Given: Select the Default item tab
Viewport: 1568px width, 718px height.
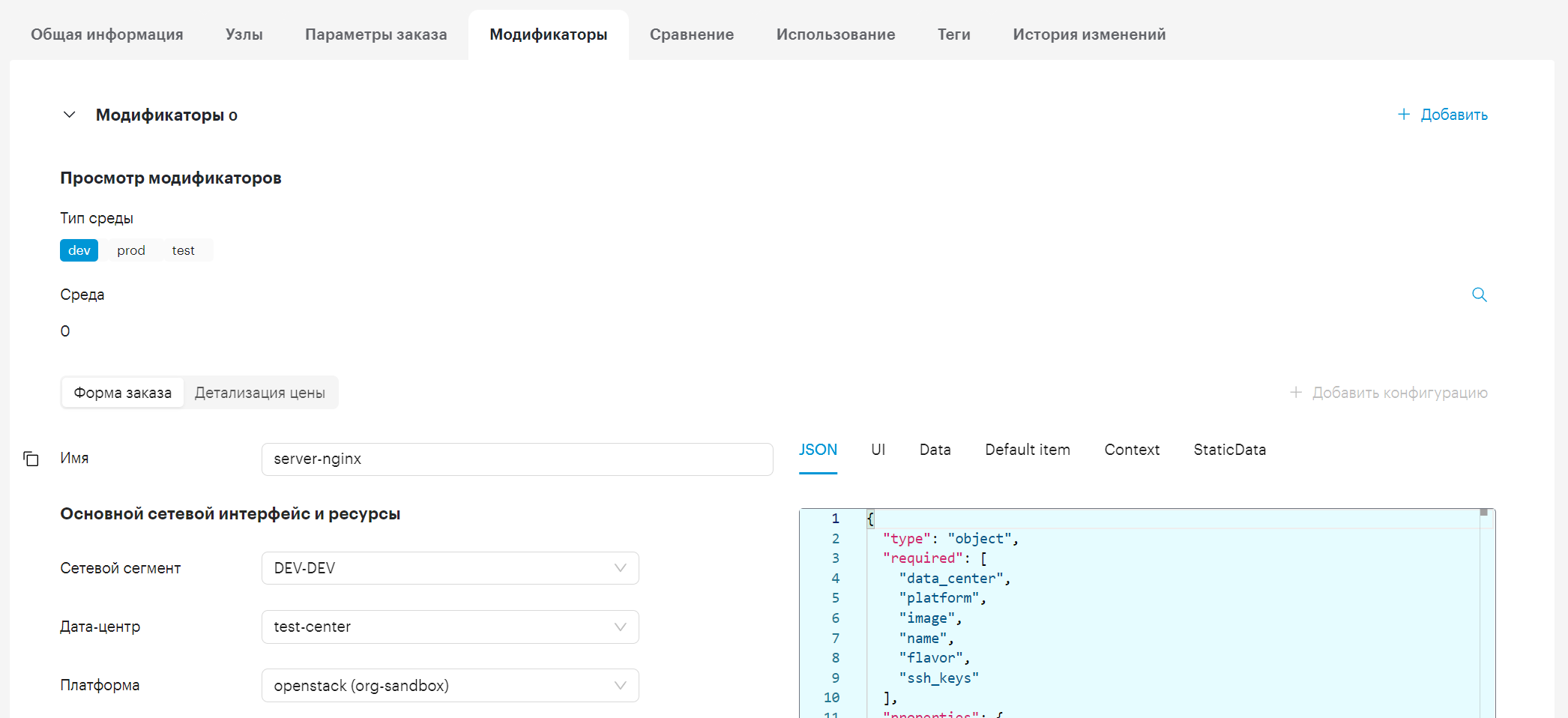Looking at the screenshot, I should 1028,450.
